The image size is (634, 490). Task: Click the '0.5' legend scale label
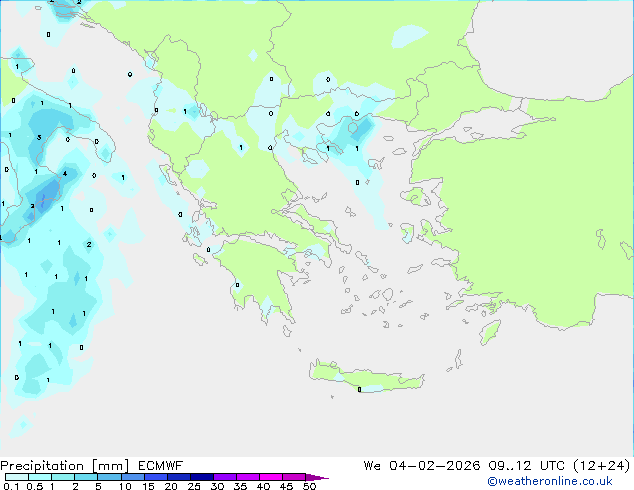35,486
